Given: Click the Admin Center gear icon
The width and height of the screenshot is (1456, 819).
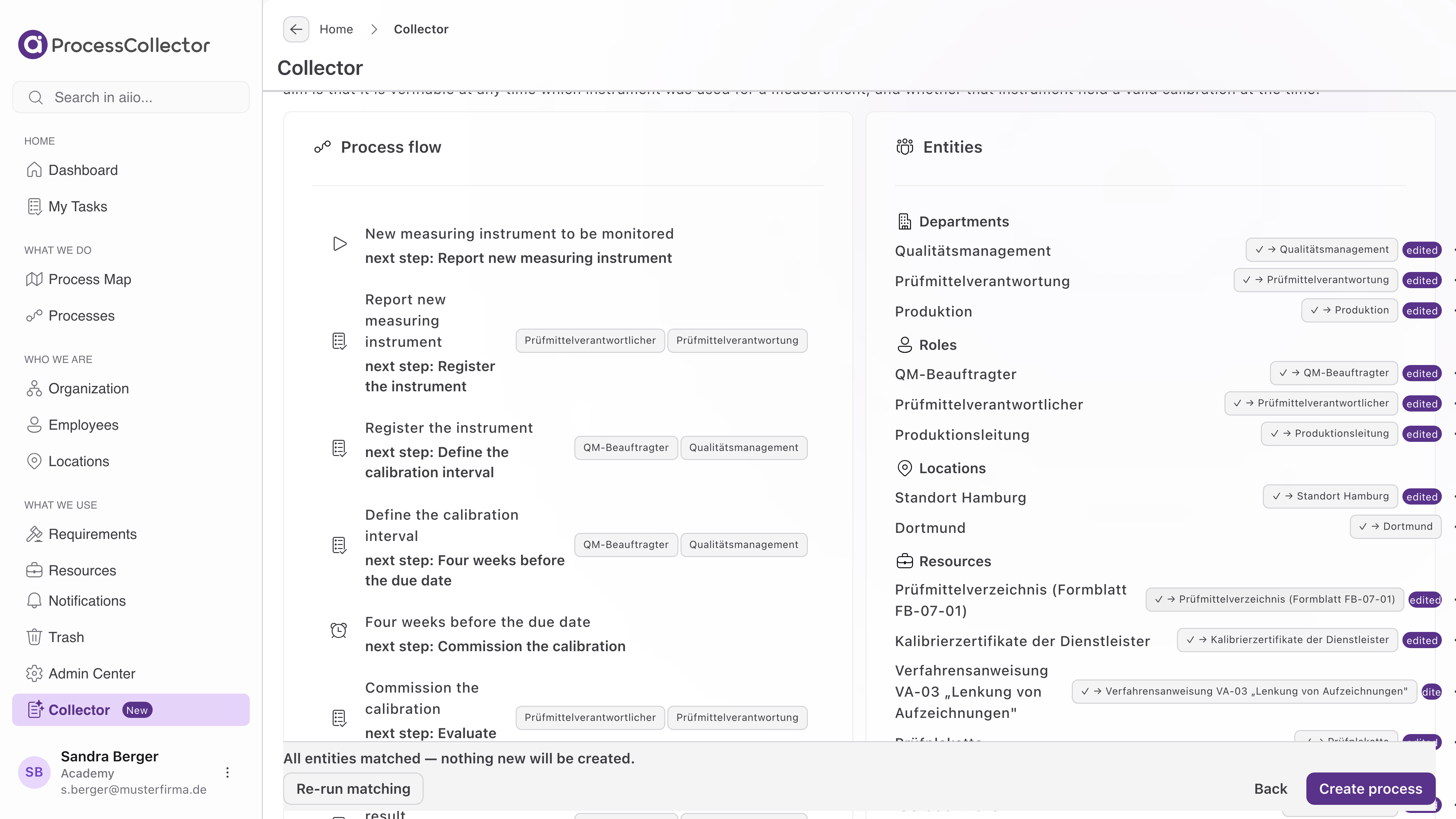Looking at the screenshot, I should (34, 673).
